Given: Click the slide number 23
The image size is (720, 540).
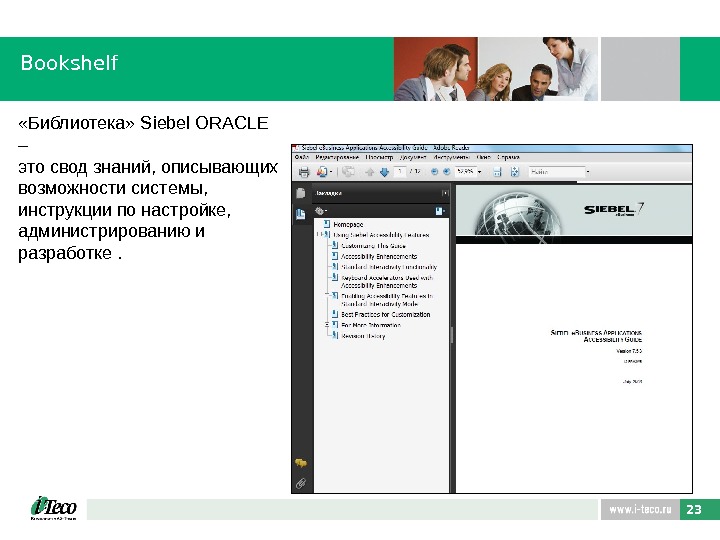Looking at the screenshot, I should [x=694, y=509].
